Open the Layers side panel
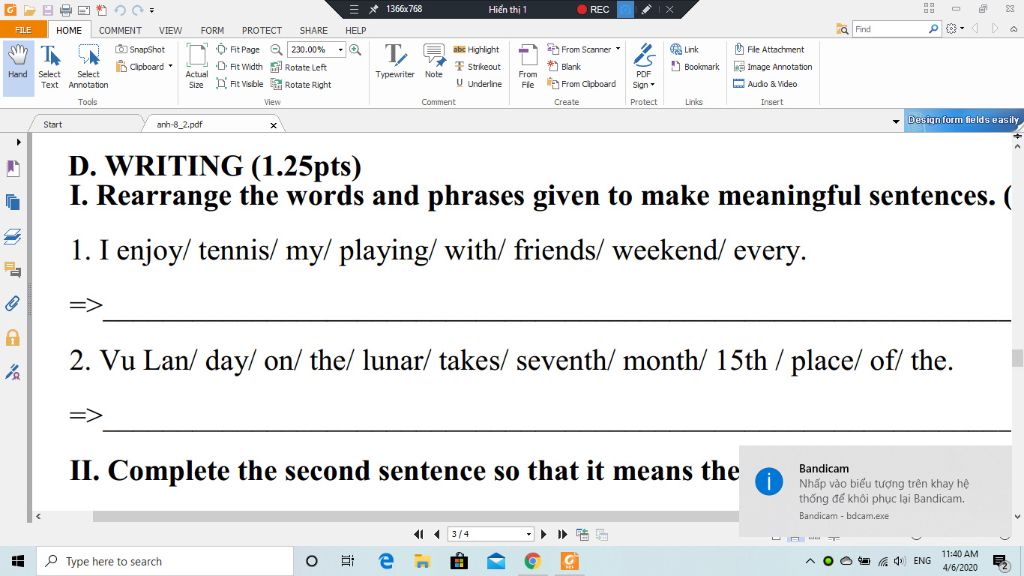This screenshot has height=576, width=1024. pyautogui.click(x=12, y=236)
